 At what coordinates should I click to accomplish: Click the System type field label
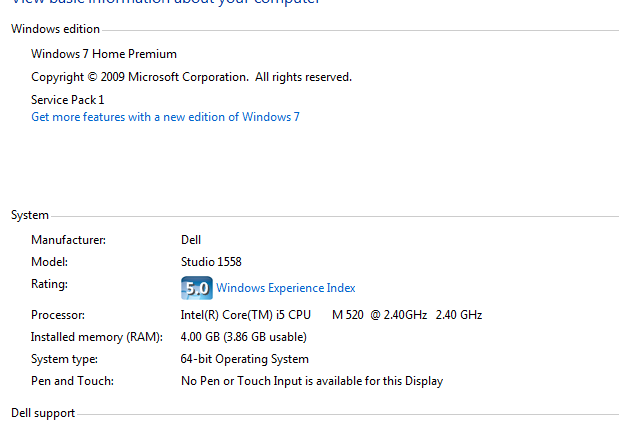[x=64, y=359]
